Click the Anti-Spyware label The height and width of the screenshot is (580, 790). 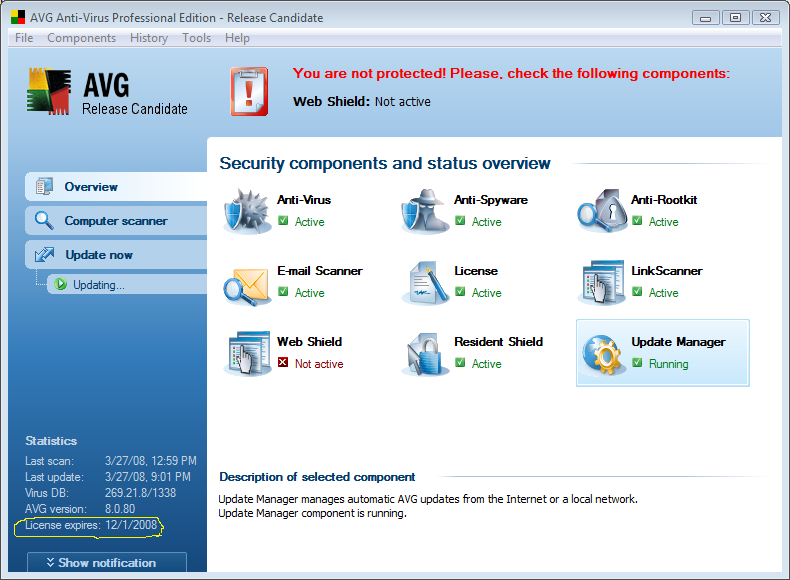491,200
